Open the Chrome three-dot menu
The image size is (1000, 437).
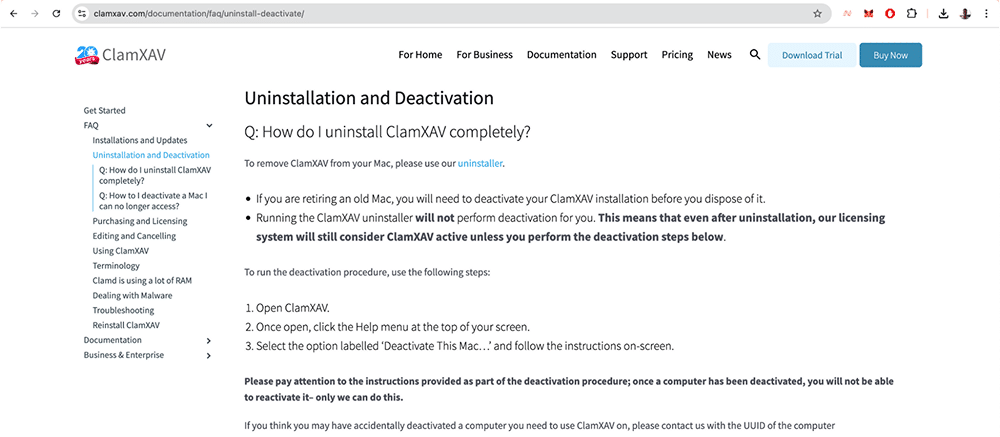pos(987,13)
